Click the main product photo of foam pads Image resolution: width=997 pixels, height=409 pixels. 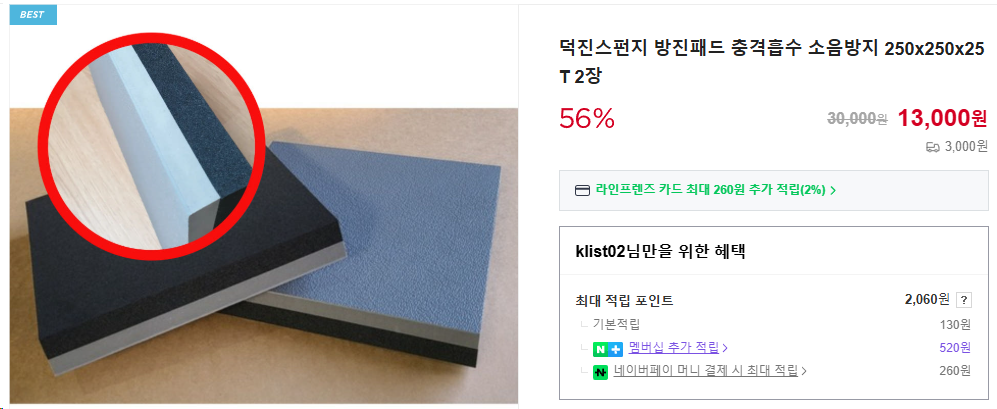pyautogui.click(x=264, y=254)
